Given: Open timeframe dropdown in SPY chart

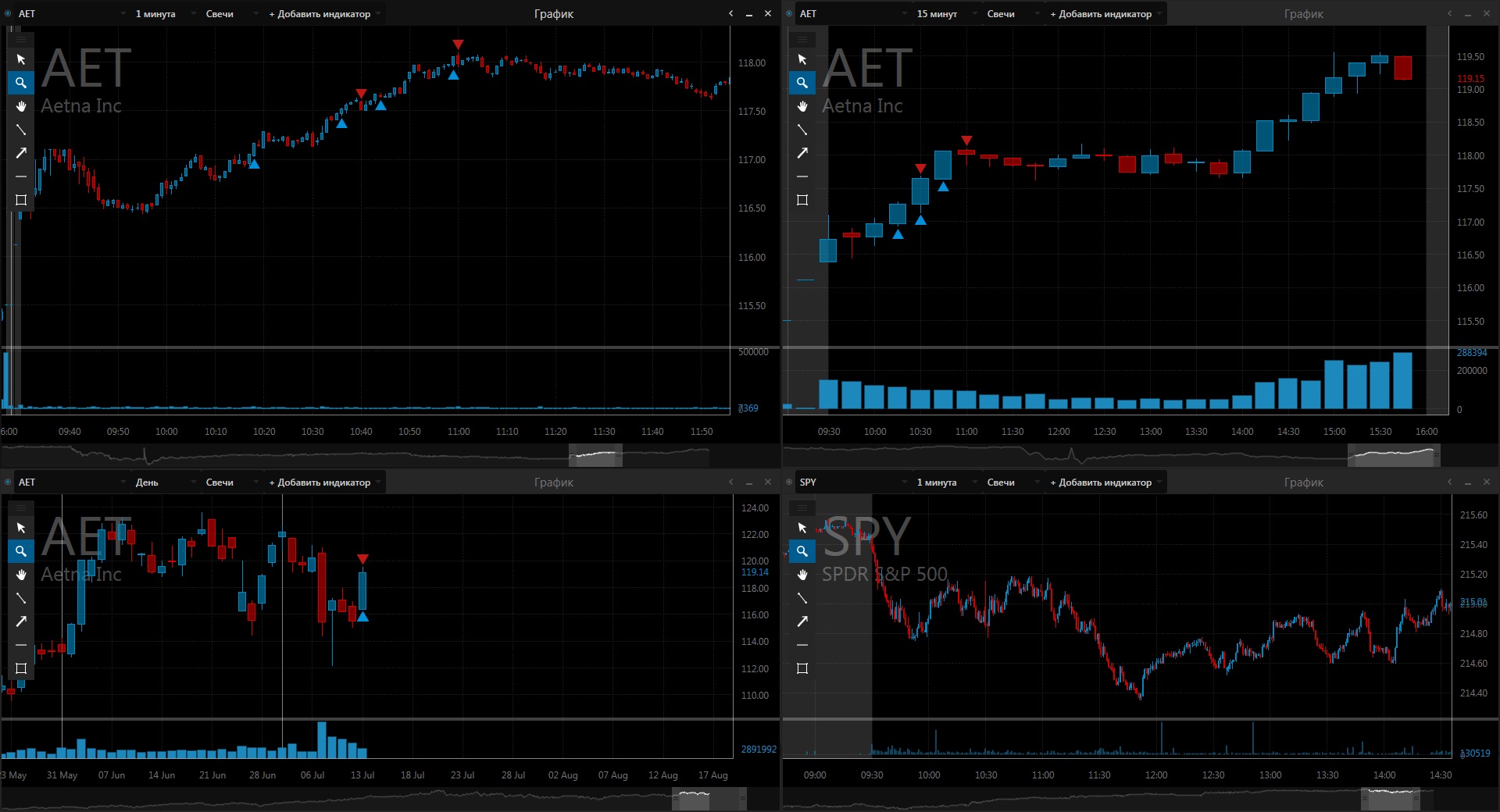Looking at the screenshot, I should point(945,483).
